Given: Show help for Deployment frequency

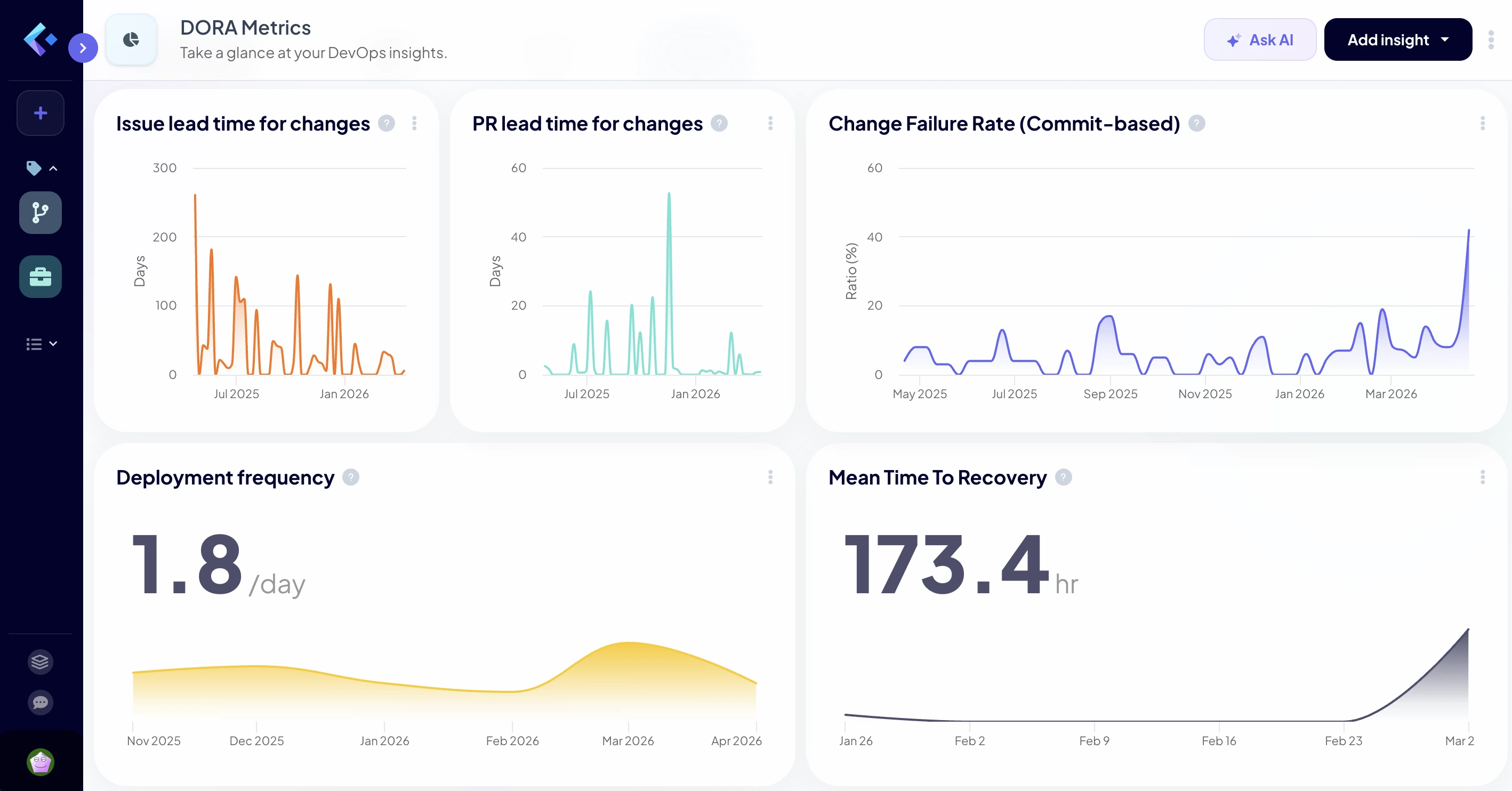Looking at the screenshot, I should point(350,477).
